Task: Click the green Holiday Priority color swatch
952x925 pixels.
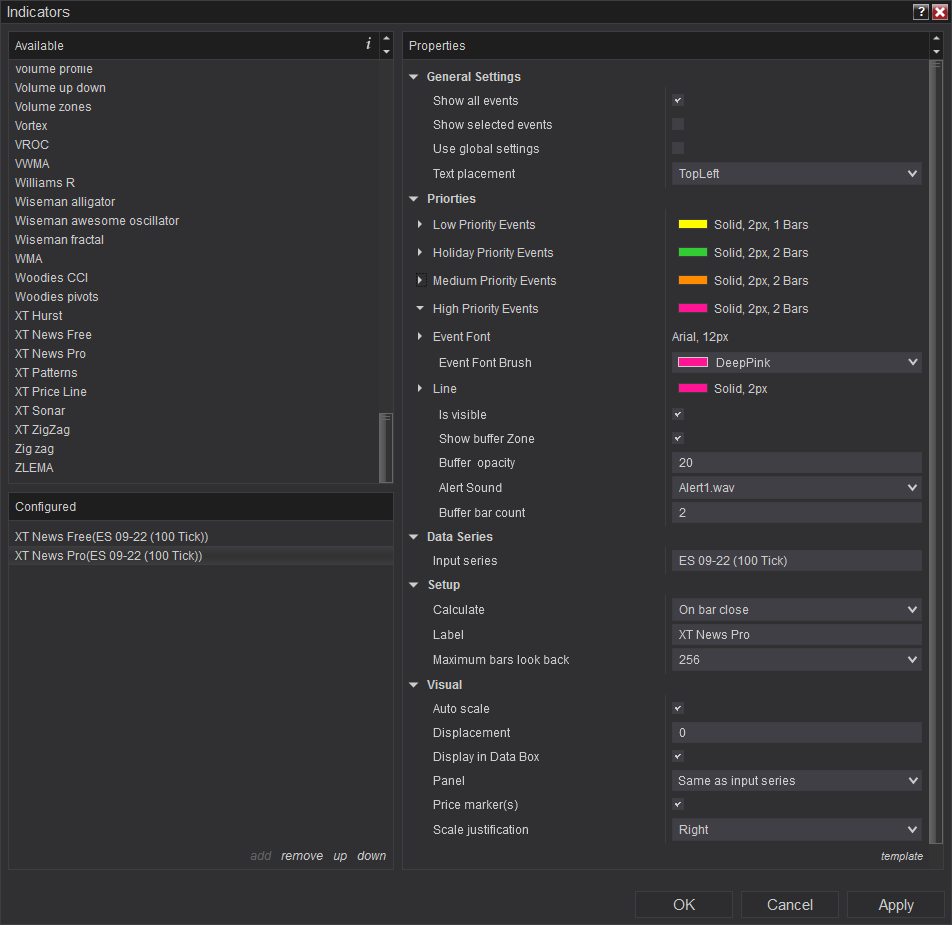Action: (x=693, y=252)
